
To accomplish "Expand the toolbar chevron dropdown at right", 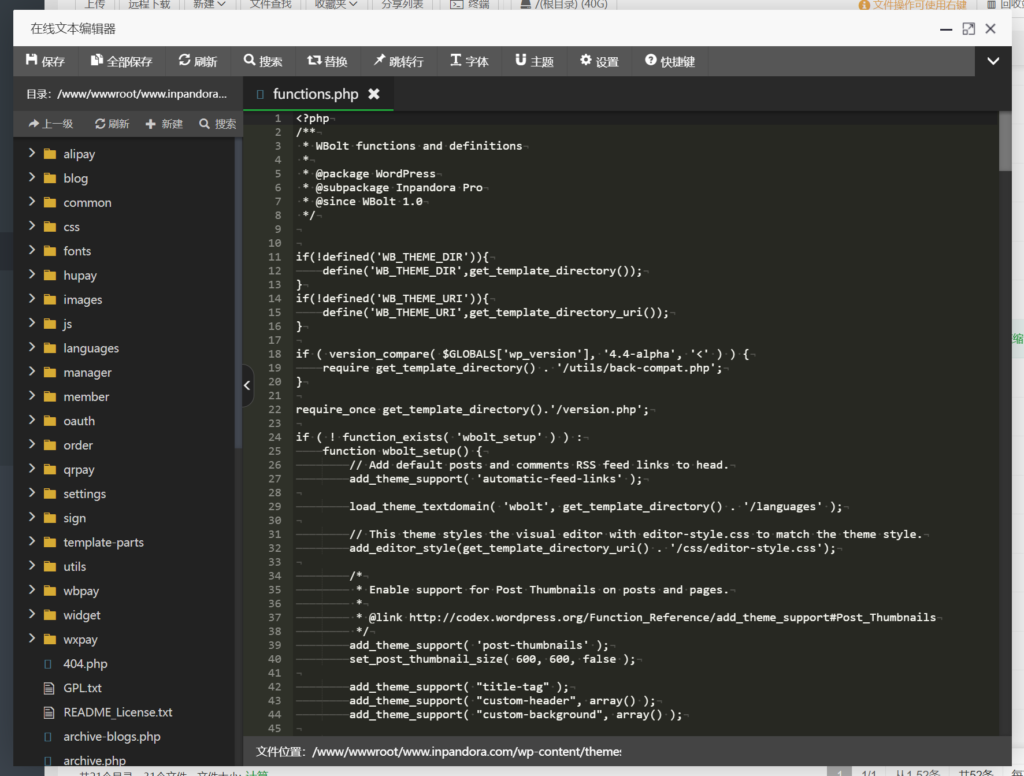I will (x=993, y=61).
